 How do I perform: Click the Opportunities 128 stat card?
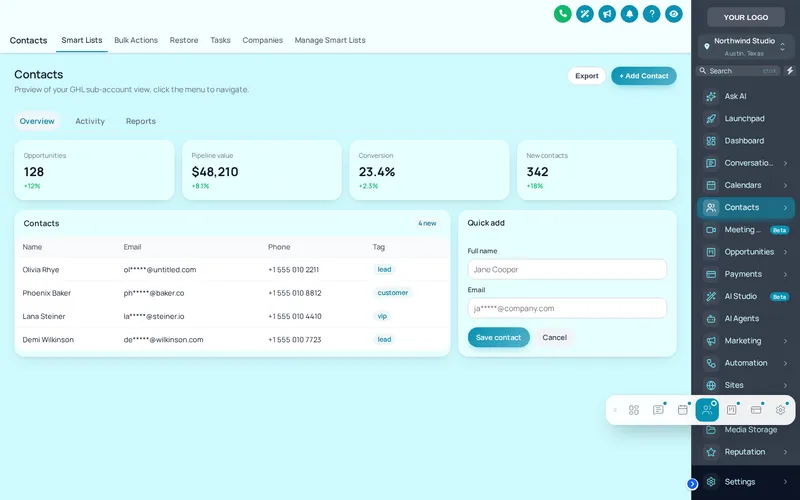[94, 170]
